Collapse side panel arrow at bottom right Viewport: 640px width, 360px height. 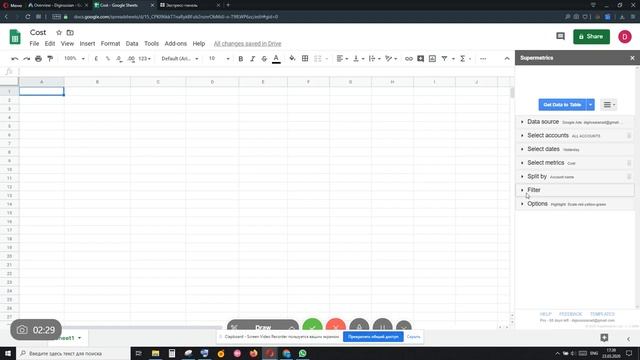pos(629,339)
